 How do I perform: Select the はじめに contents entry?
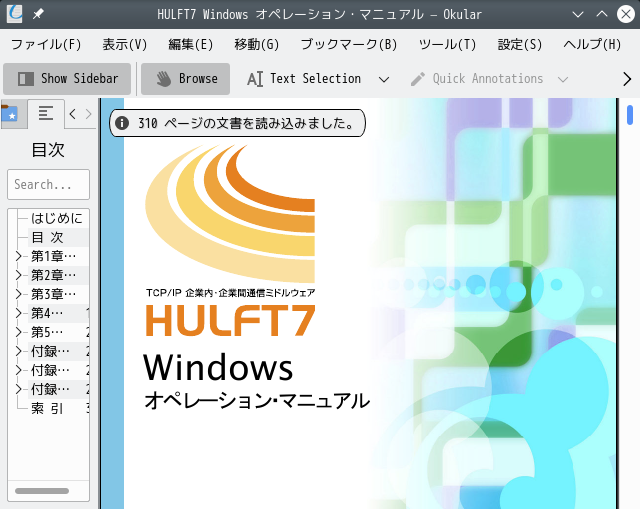57,218
